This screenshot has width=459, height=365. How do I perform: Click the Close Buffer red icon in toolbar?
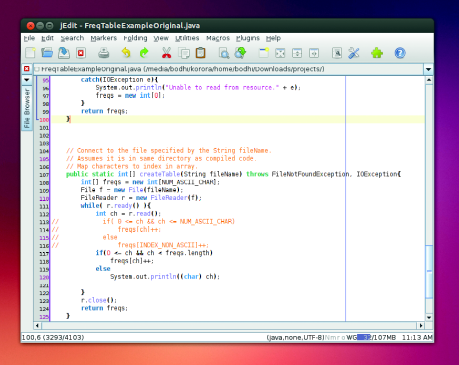(81, 53)
